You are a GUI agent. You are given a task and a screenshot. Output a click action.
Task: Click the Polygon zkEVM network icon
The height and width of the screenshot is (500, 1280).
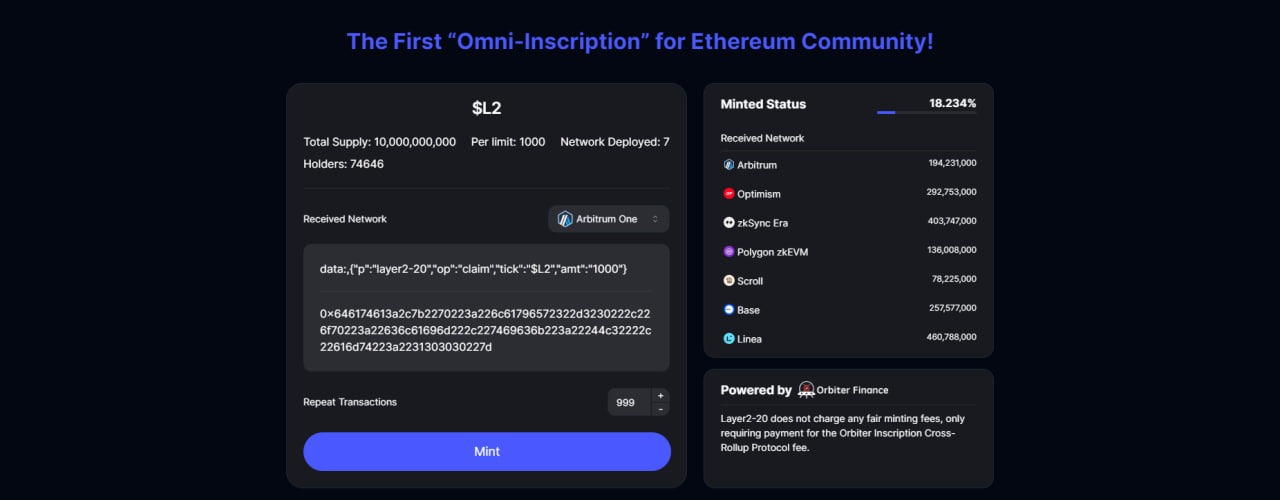click(x=728, y=252)
